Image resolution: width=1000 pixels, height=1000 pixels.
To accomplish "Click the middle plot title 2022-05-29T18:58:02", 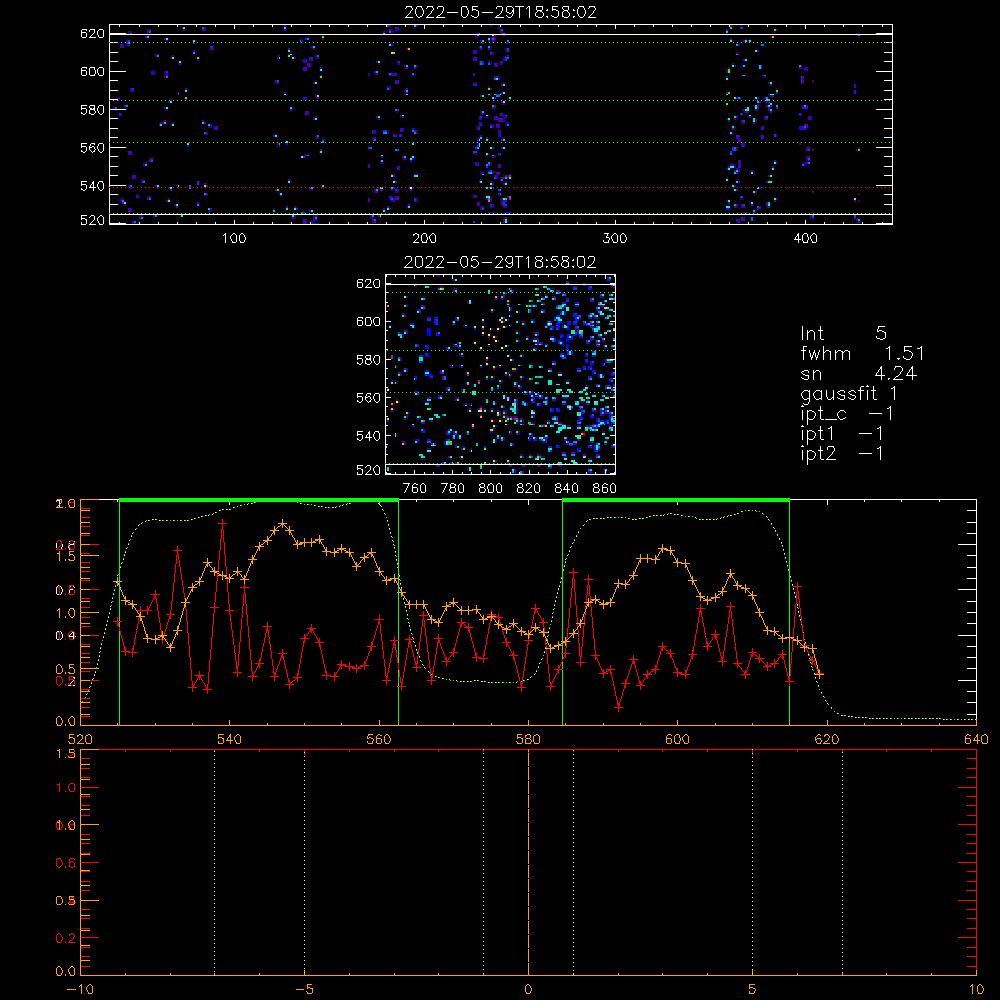I will 500,262.
